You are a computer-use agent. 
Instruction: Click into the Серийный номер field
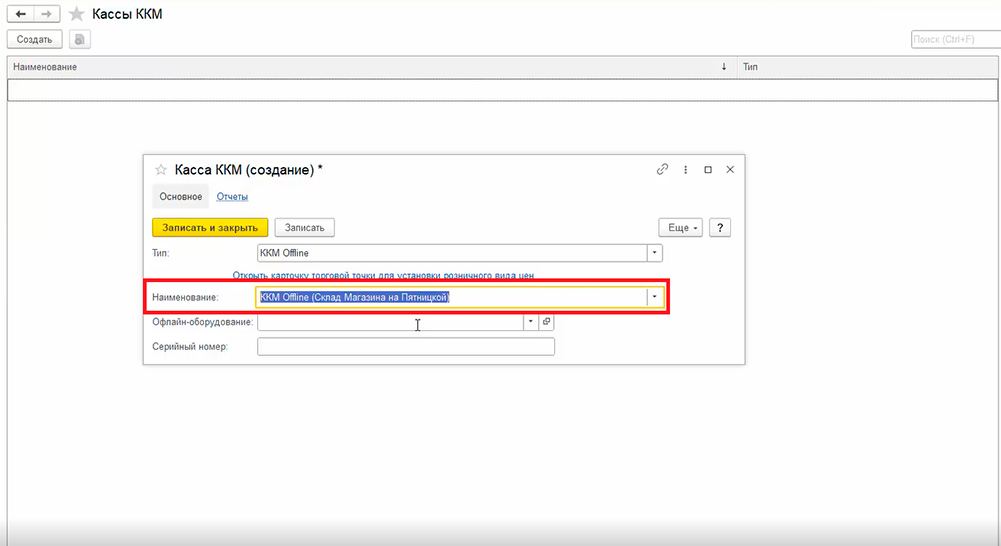405,347
